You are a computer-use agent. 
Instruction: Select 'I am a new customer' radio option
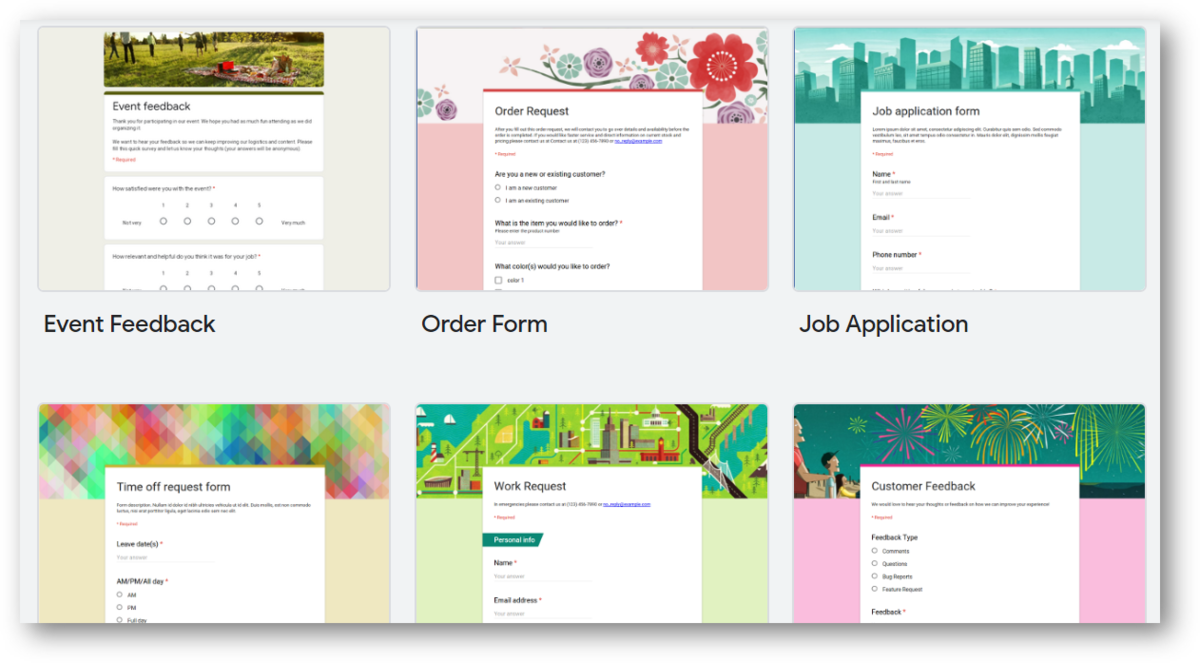[498, 187]
